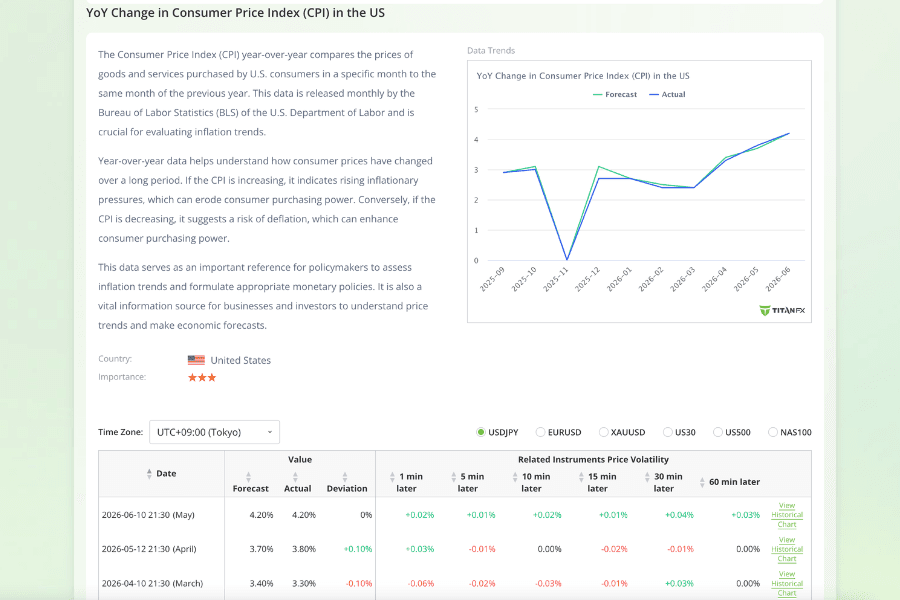Click the TitanFX logo in chart
Screen dimensions: 900x600
pos(782,311)
